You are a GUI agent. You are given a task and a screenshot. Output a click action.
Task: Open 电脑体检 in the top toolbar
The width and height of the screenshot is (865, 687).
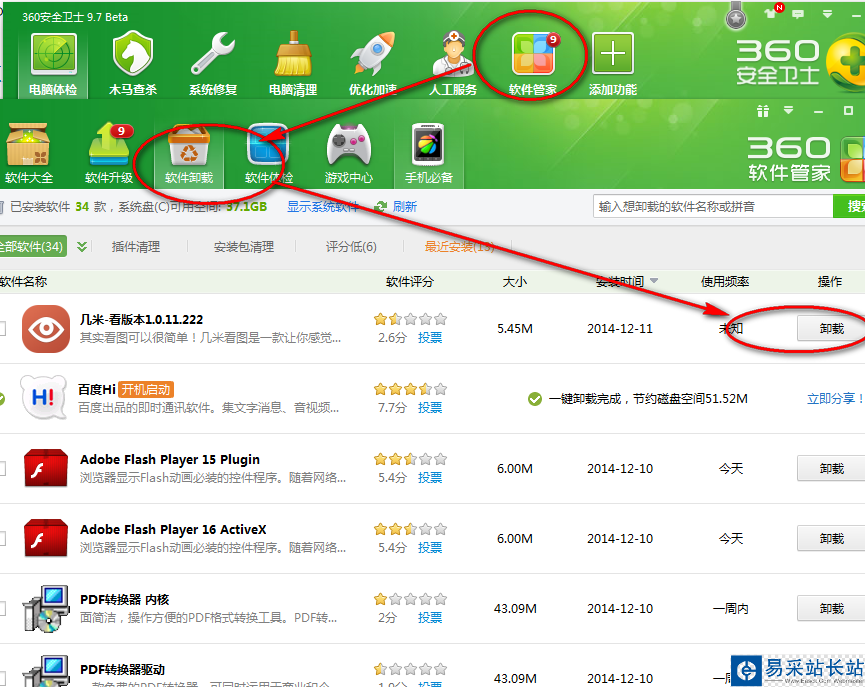[x=53, y=64]
